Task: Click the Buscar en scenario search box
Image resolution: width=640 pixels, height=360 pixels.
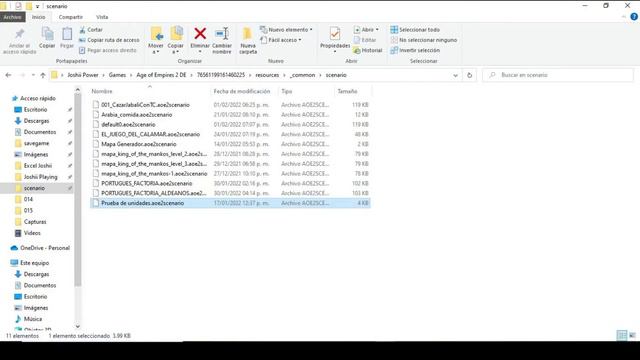Action: pyautogui.click(x=558, y=75)
